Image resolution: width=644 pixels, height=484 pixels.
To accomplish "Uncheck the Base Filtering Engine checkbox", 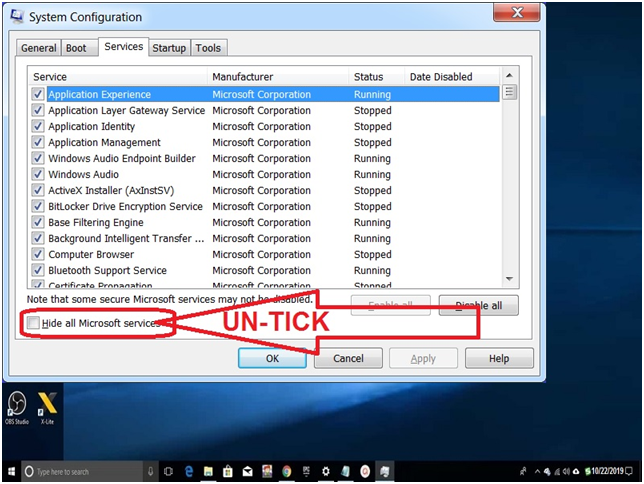I will 38,222.
